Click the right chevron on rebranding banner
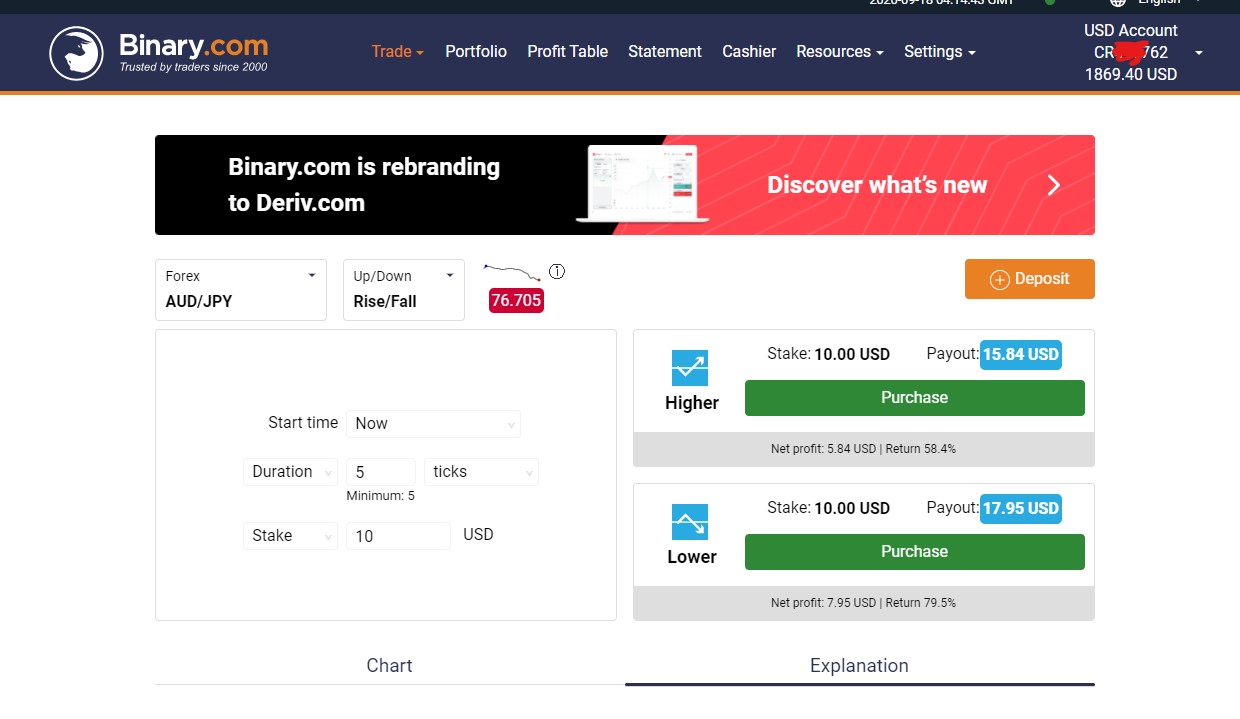This screenshot has width=1240, height=719. 1054,185
